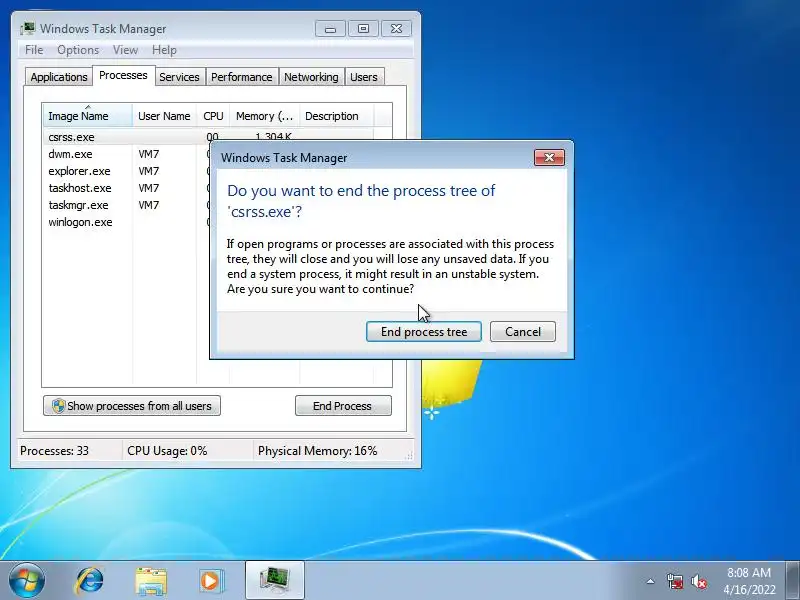Sort by the CPU column header

pos(213,116)
